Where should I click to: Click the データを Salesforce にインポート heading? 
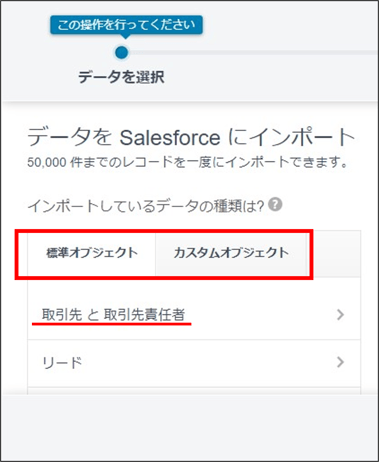[x=190, y=138]
